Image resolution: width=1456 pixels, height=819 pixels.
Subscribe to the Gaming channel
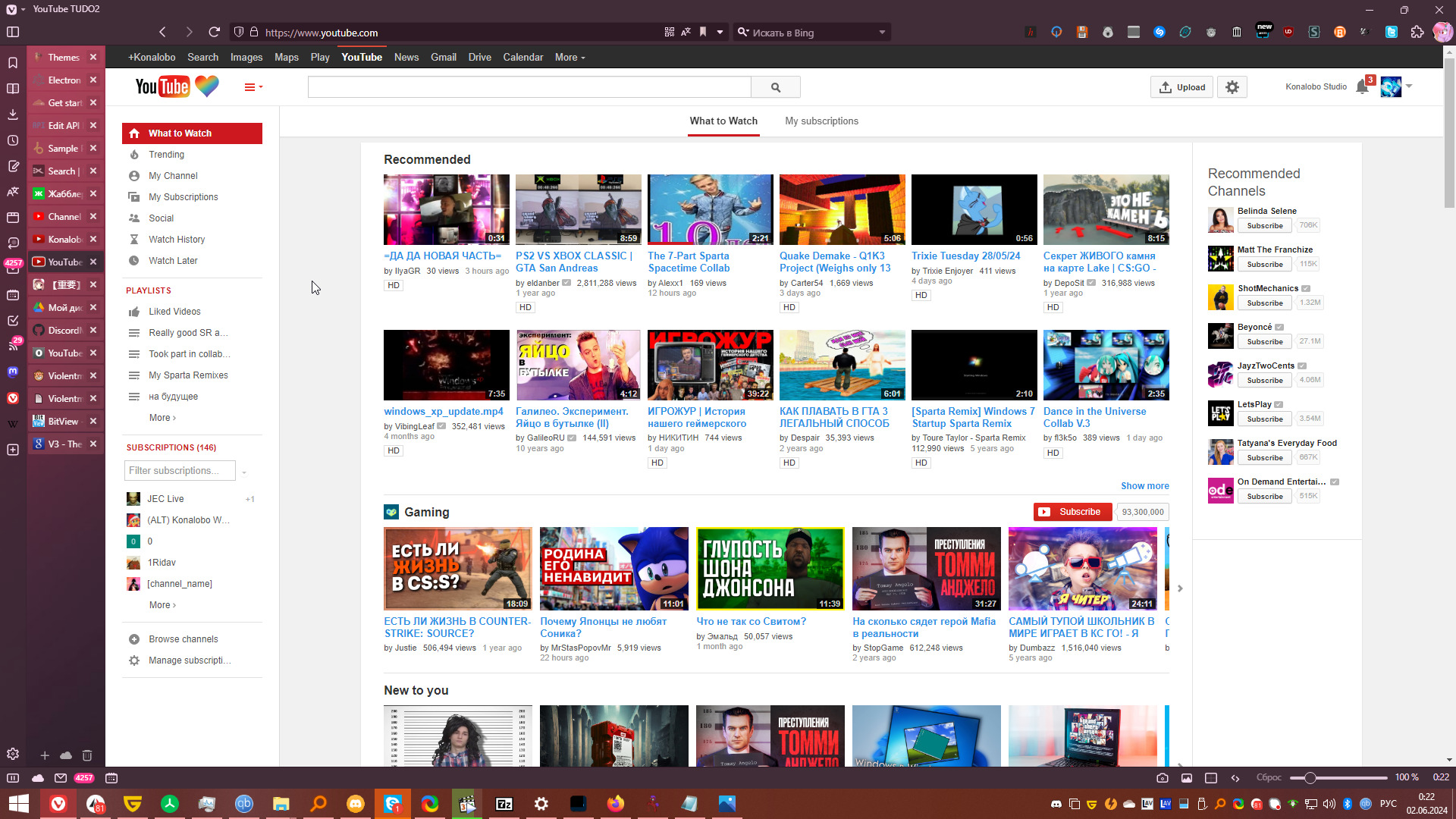click(x=1072, y=512)
